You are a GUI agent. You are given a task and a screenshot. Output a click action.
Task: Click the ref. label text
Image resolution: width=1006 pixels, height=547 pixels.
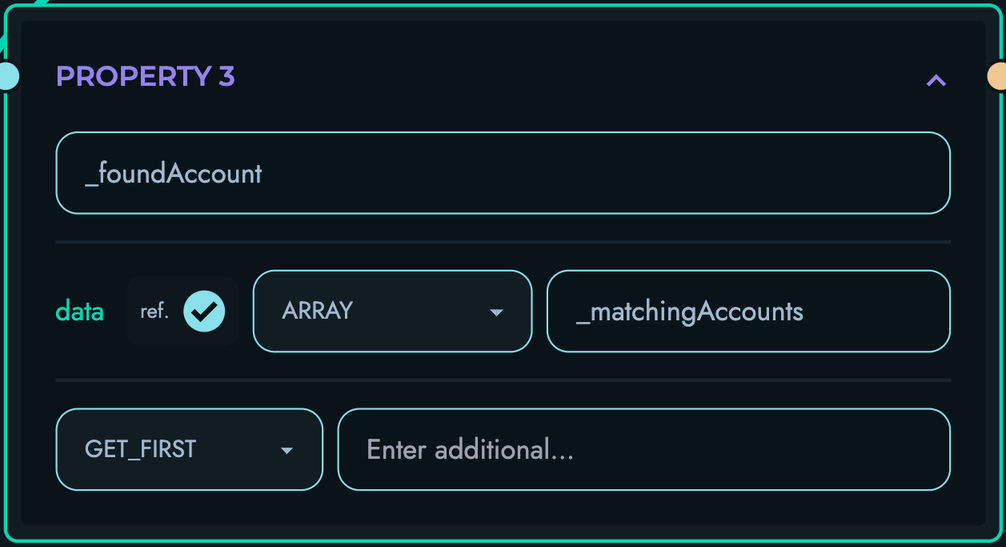[x=154, y=312]
